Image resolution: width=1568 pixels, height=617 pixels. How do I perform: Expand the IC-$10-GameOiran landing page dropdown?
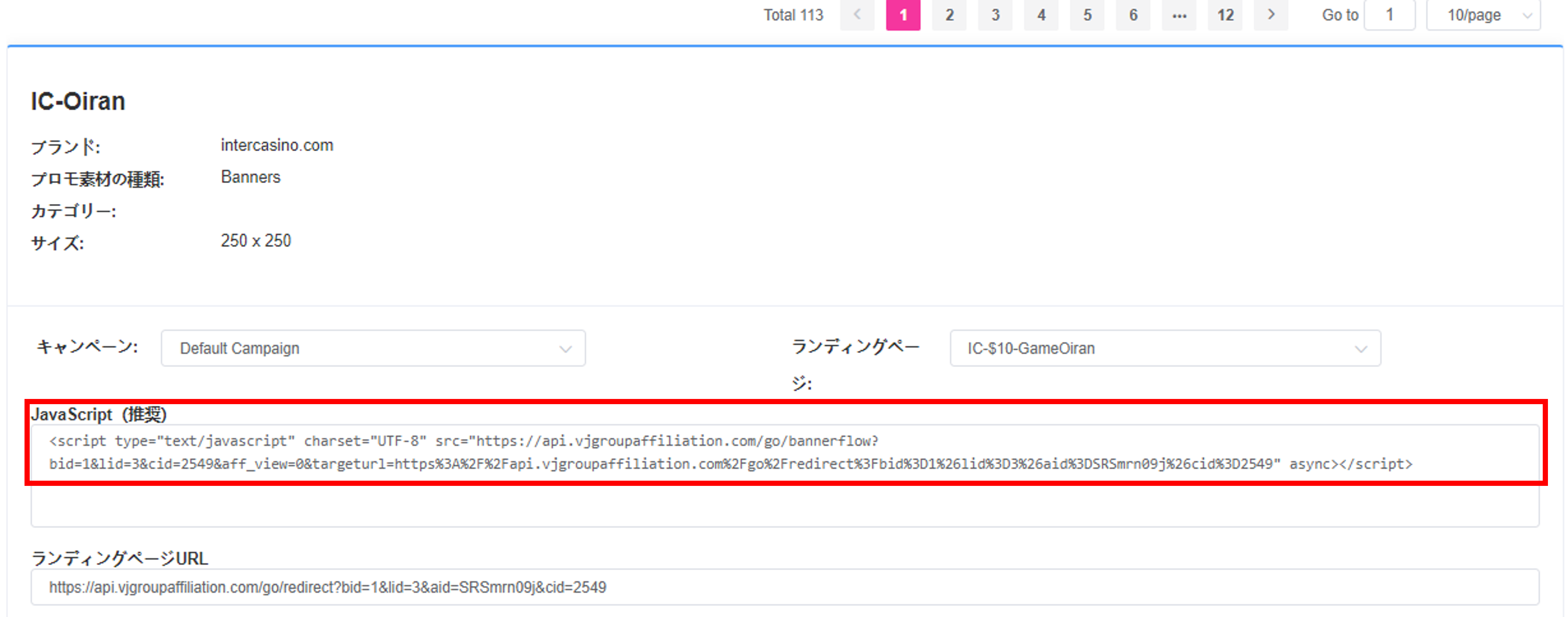(x=1165, y=348)
